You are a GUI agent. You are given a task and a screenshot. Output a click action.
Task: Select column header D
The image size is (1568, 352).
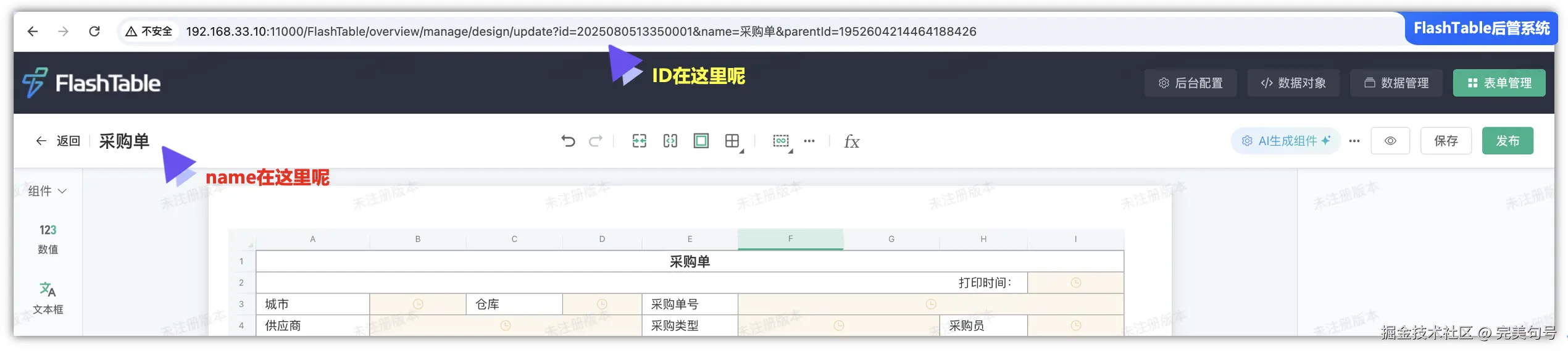pyautogui.click(x=602, y=239)
